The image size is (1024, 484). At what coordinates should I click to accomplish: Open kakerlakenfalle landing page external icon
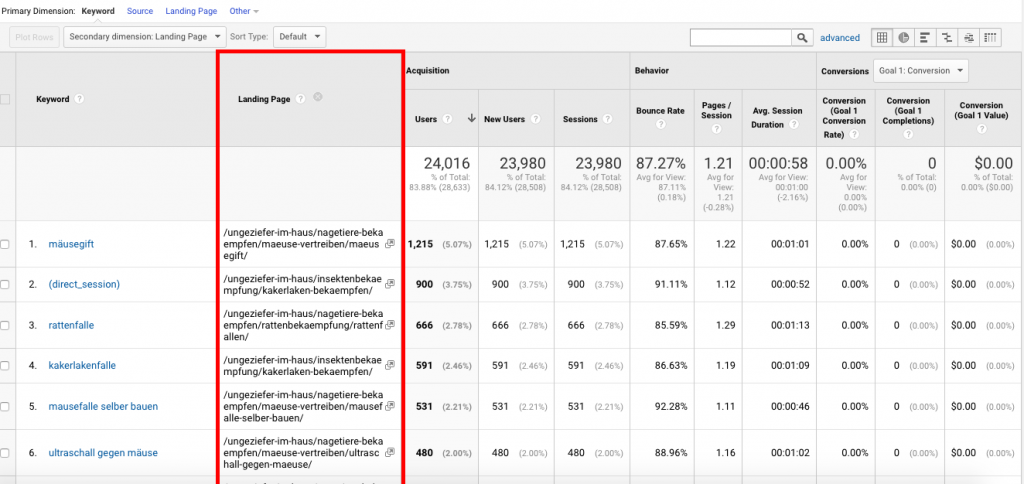tap(390, 365)
